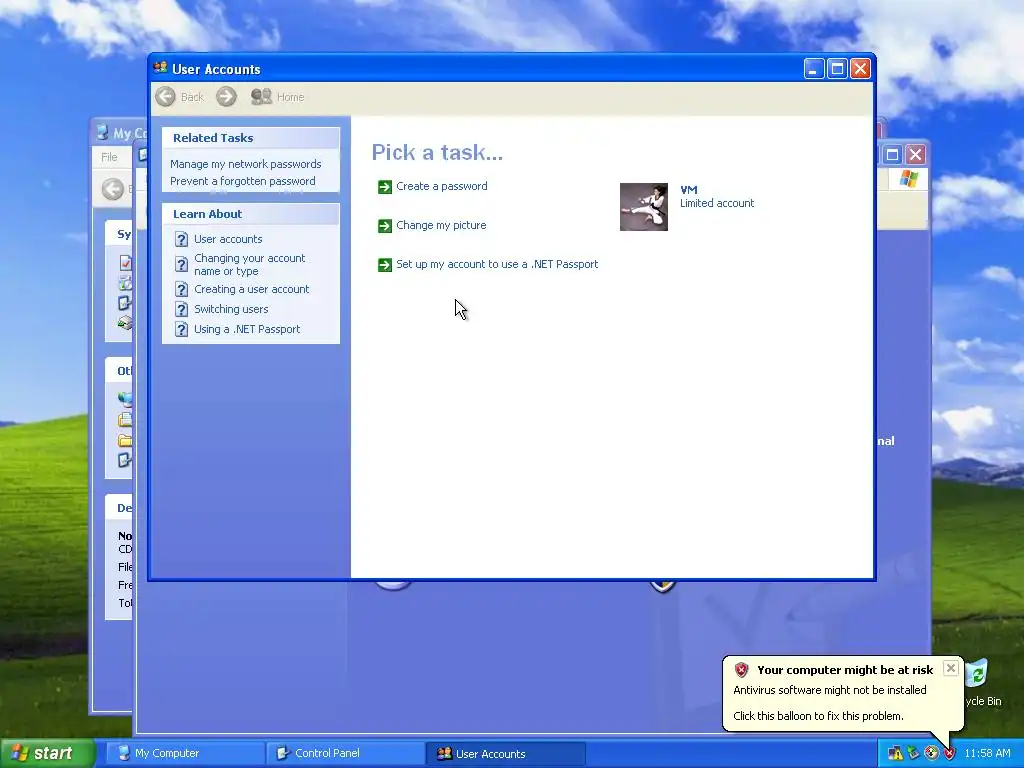
Task: Go to Home in User Accounts toolbar
Action: (278, 97)
